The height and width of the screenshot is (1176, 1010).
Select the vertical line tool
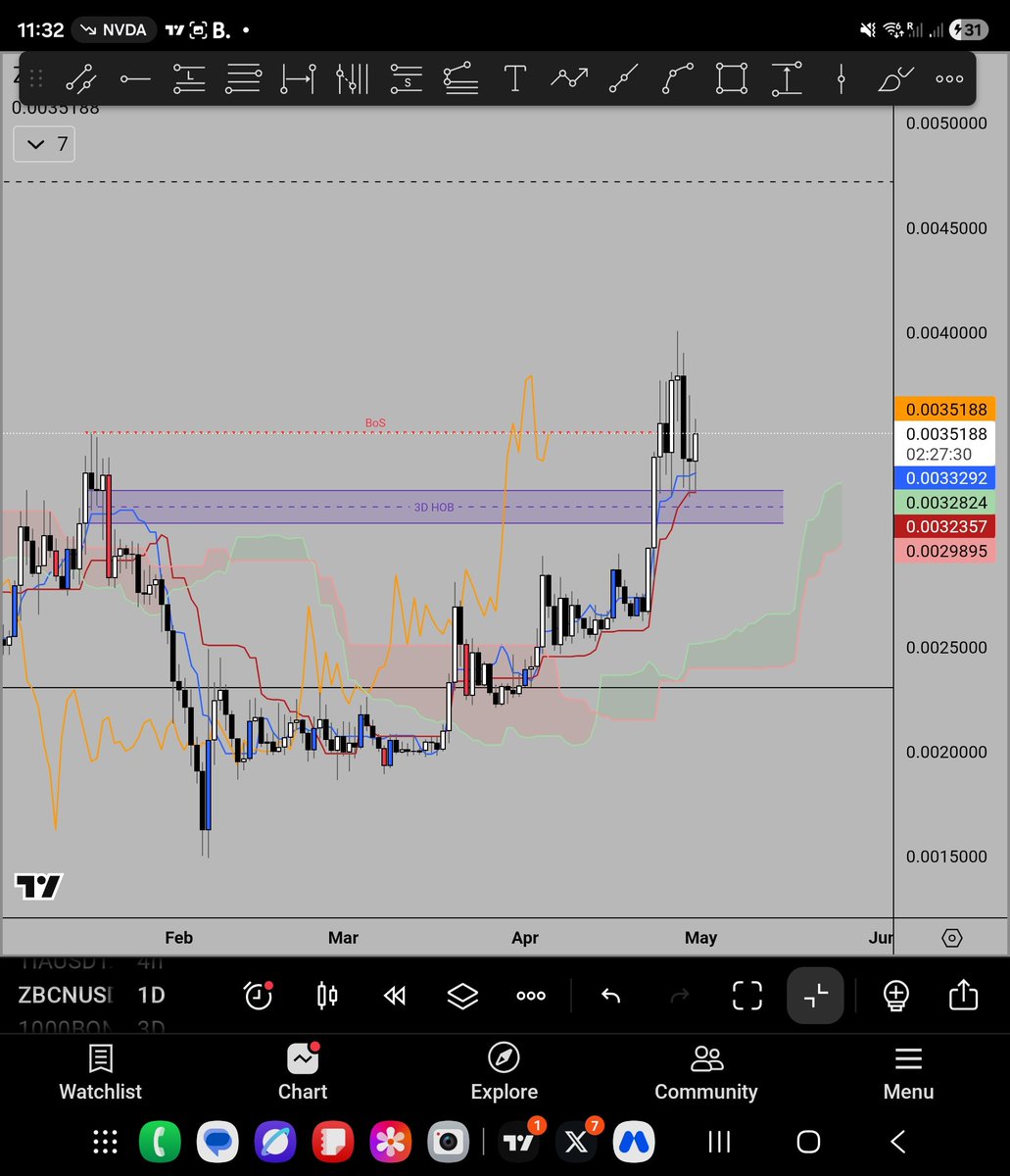[841, 78]
